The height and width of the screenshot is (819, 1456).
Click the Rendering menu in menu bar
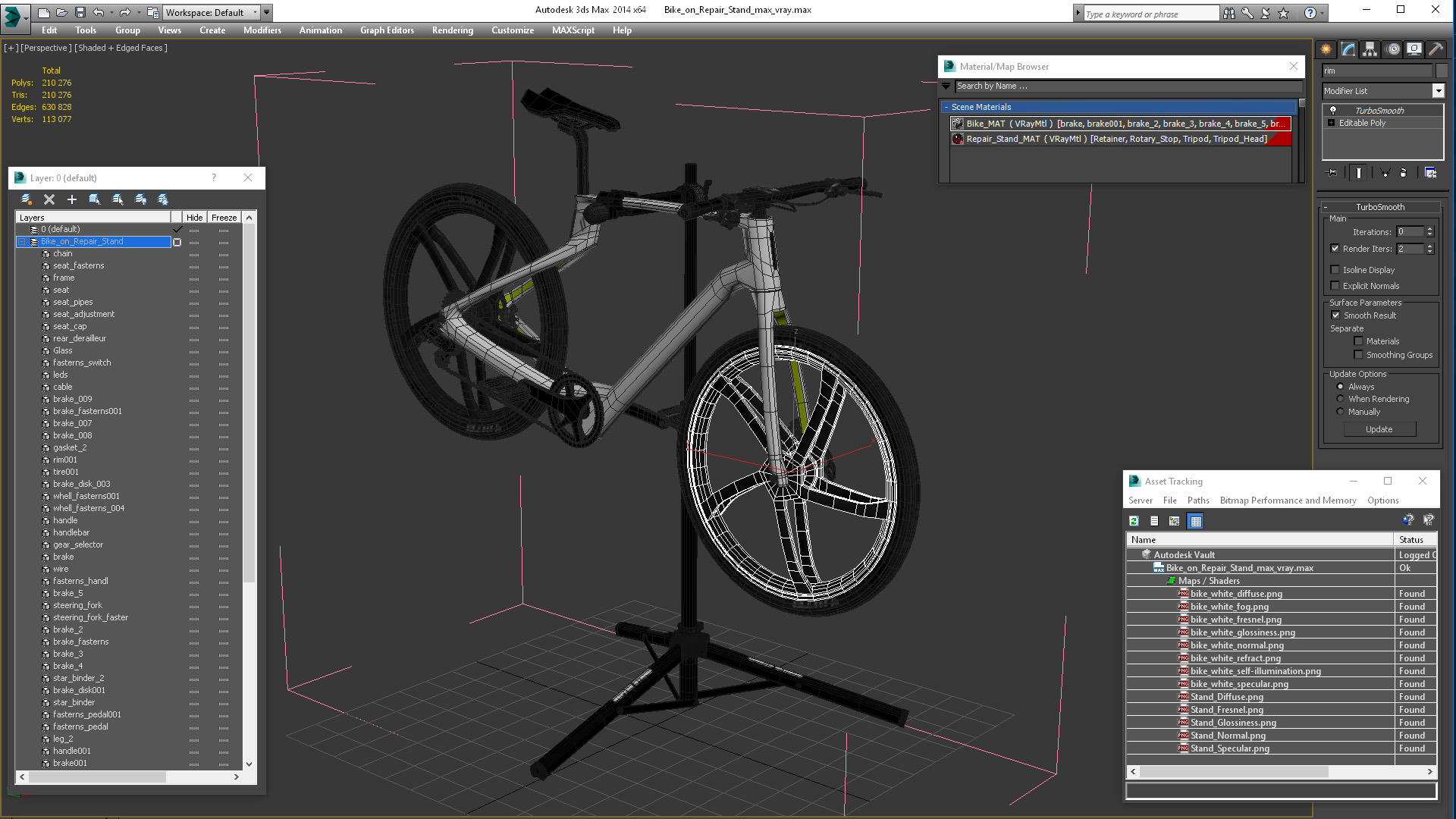click(452, 30)
